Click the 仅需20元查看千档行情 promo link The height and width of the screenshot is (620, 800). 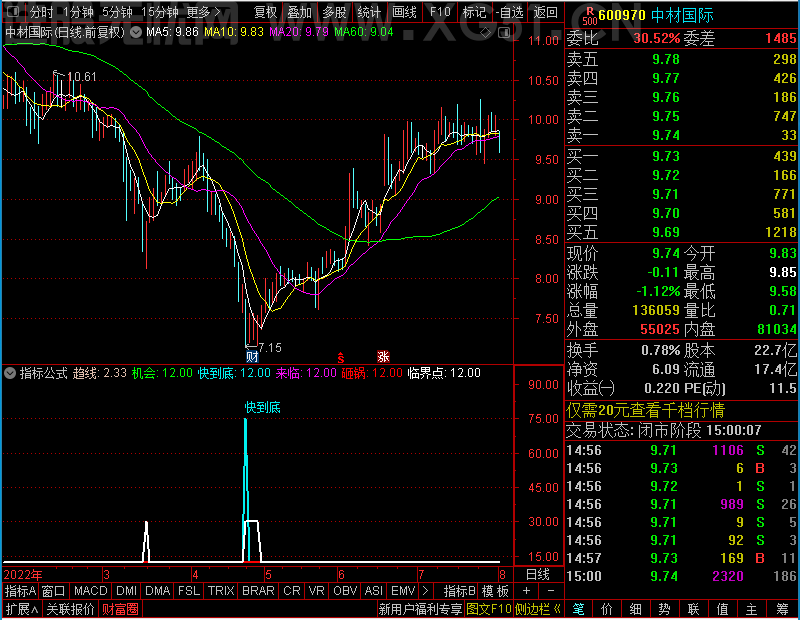645,410
